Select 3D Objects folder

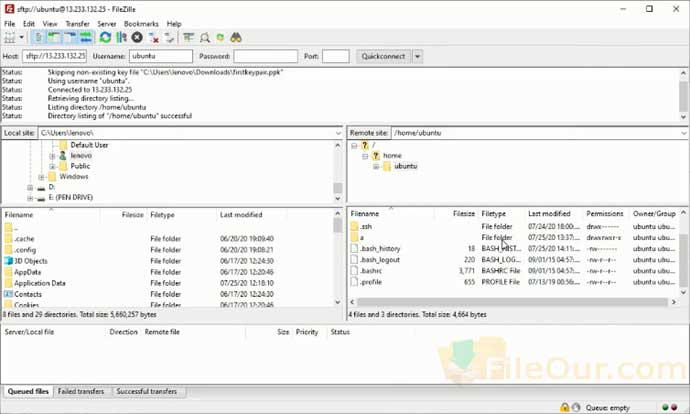[30, 261]
